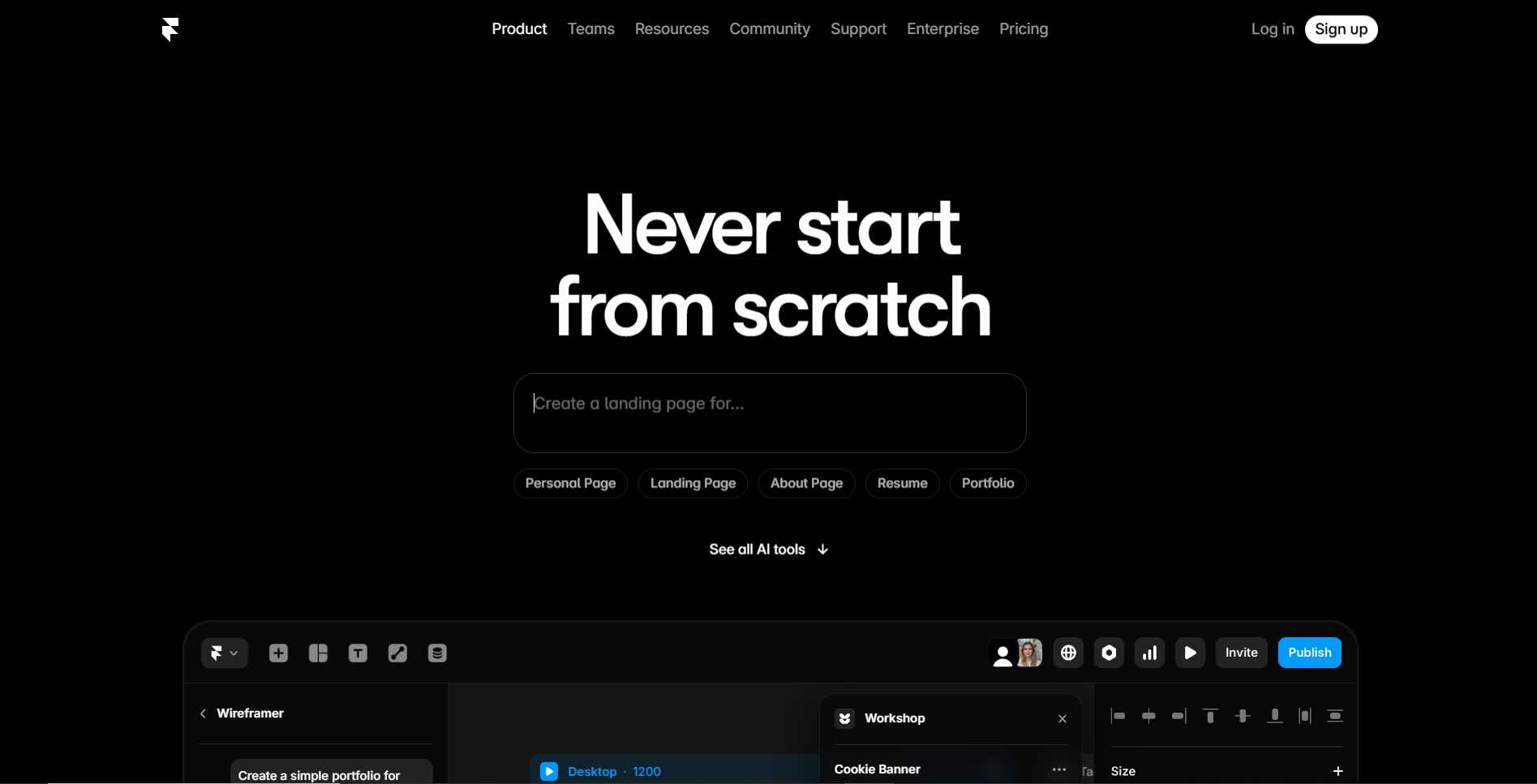Select the Layout grid tool icon
Viewport: 1537px width, 784px height.
pyautogui.click(x=318, y=653)
